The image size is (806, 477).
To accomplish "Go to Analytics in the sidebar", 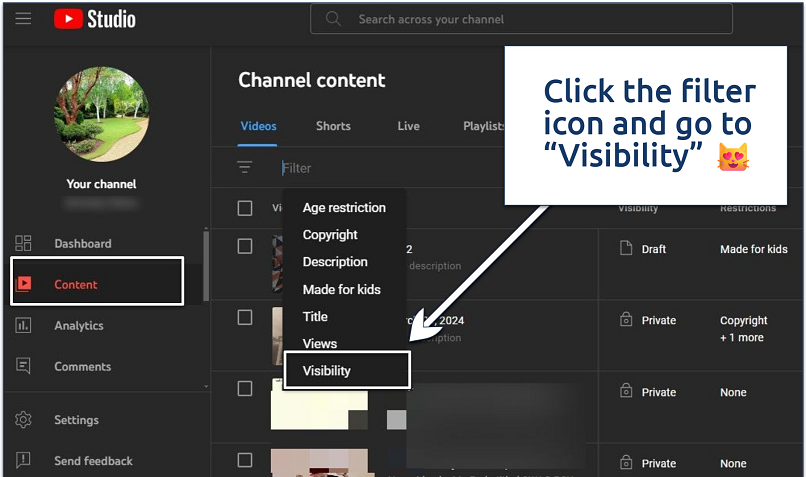I will (78, 326).
